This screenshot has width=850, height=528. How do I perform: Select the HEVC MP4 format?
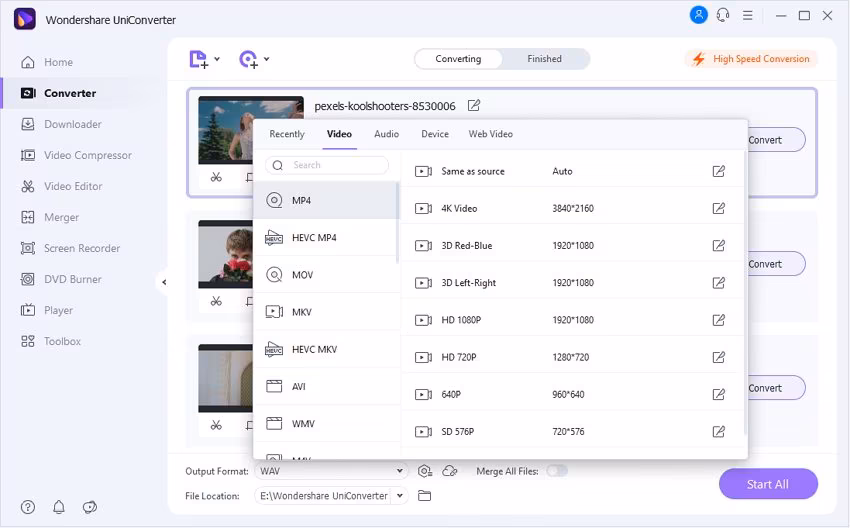326,237
